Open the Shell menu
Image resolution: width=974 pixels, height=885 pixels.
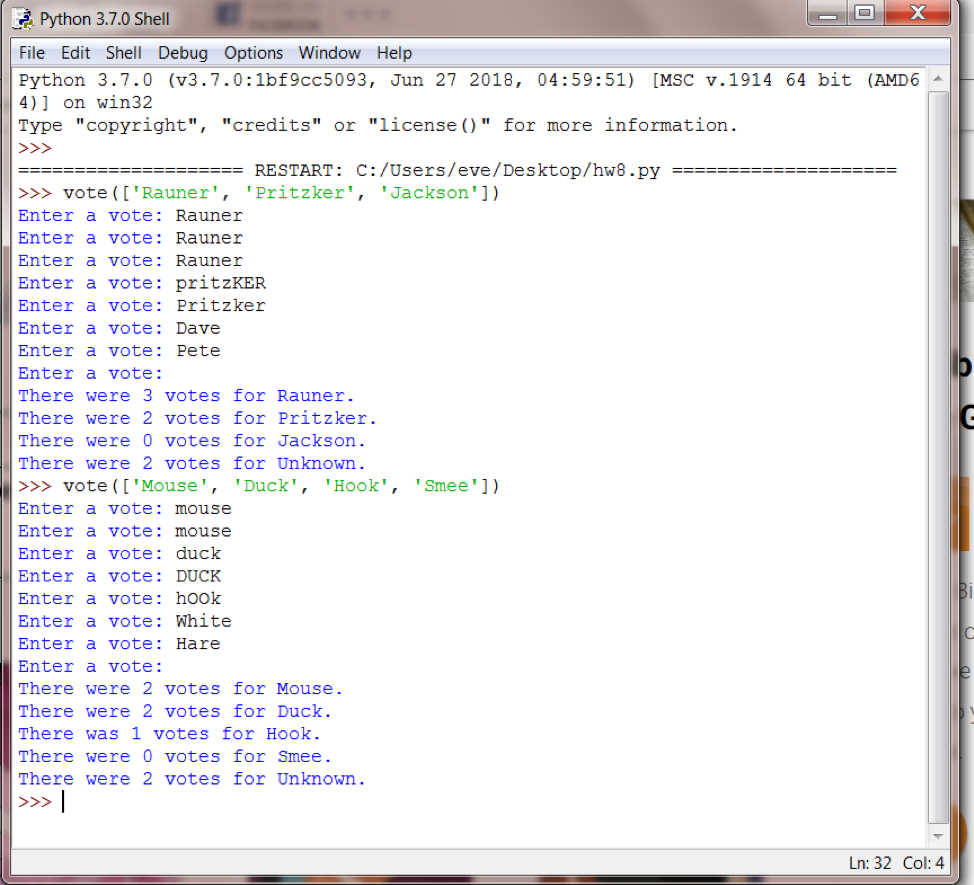point(123,53)
